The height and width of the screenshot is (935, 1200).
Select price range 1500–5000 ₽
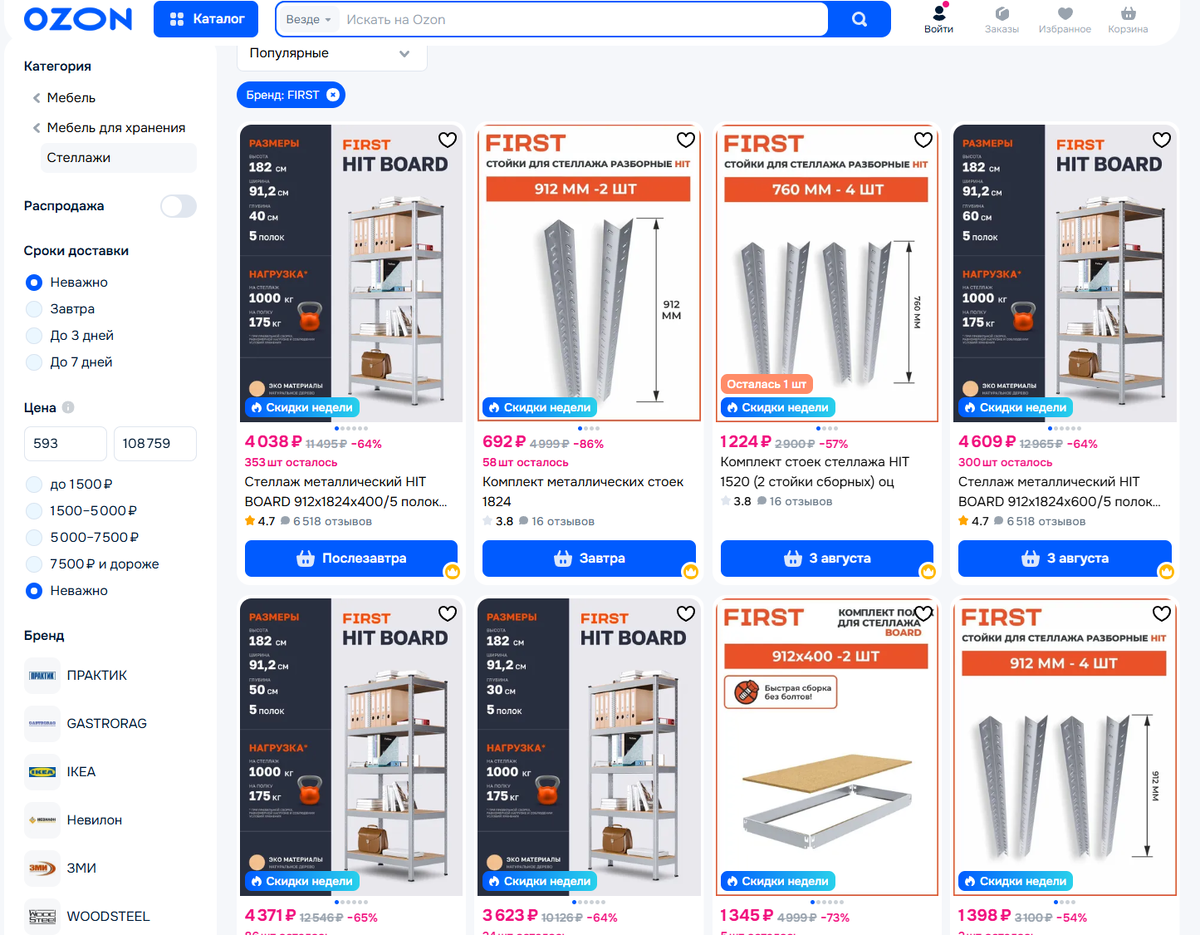[34, 511]
